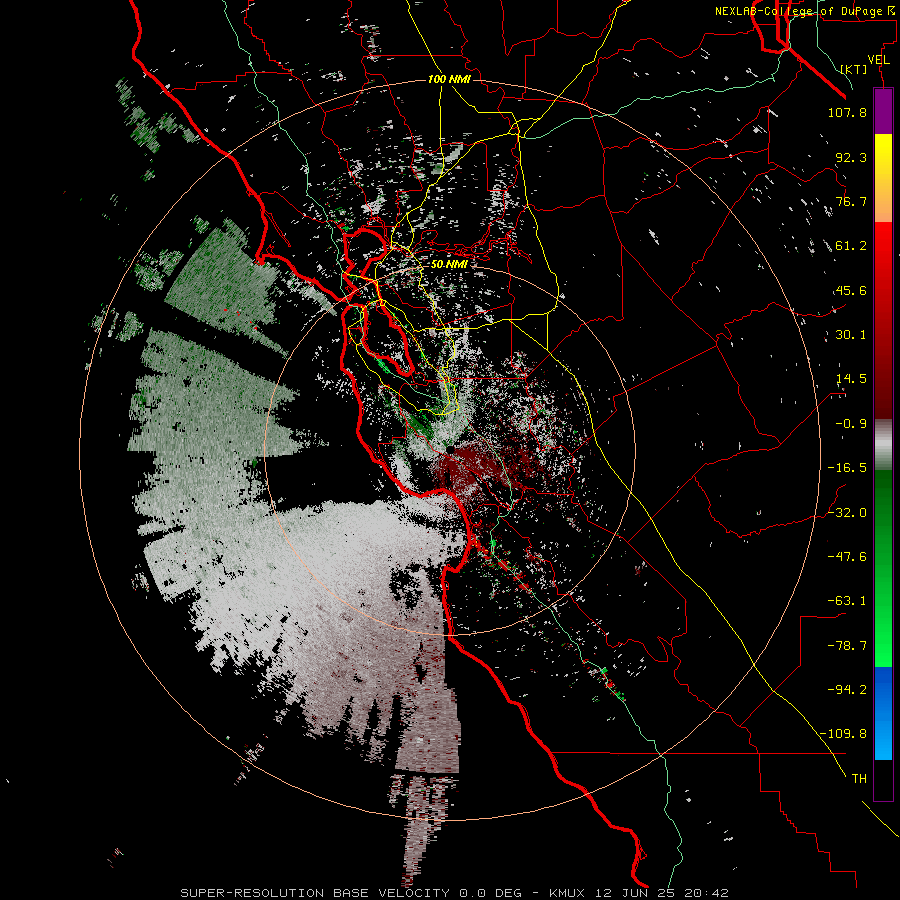
Task: Select the 61.2 legend value
Action: 851,246
